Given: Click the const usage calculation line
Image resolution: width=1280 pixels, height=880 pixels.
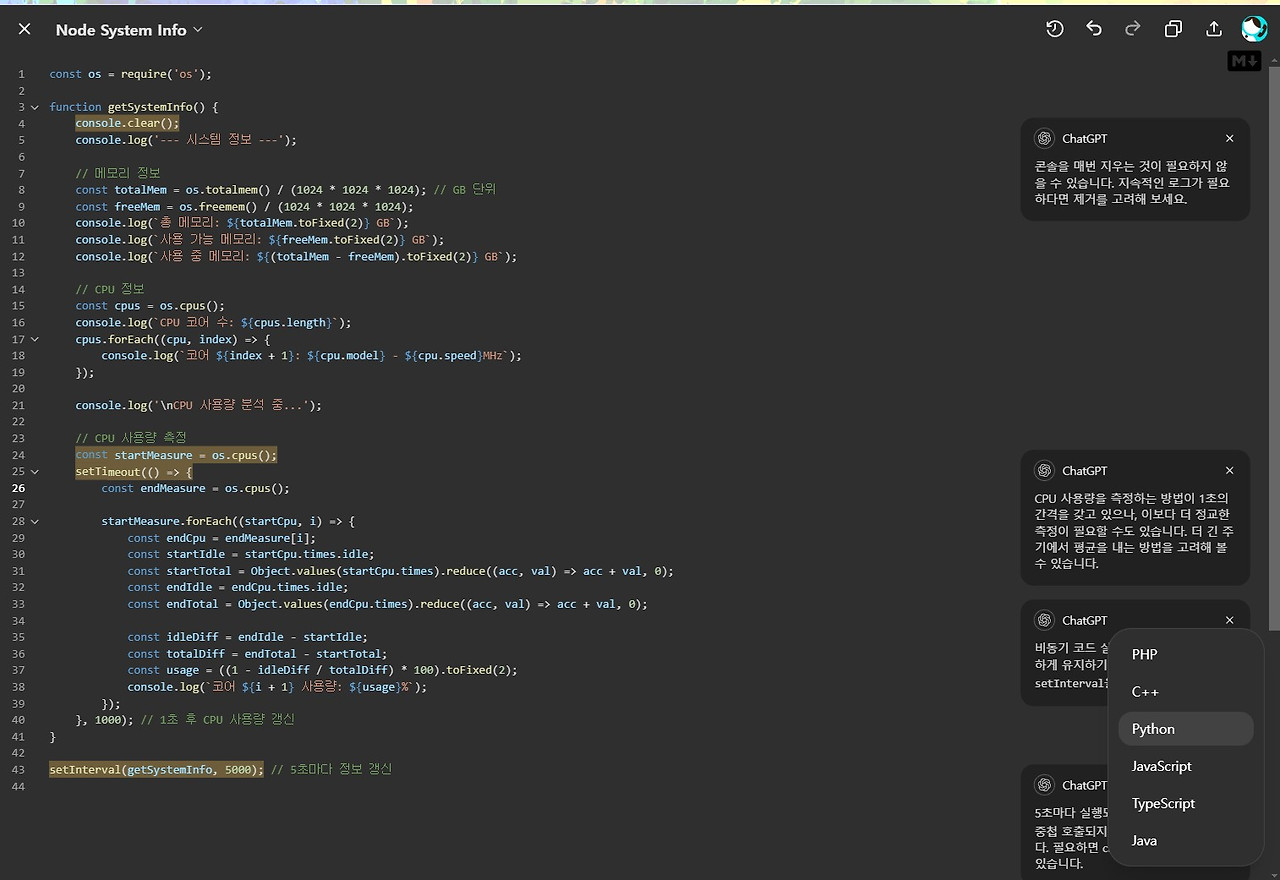Looking at the screenshot, I should point(322,670).
